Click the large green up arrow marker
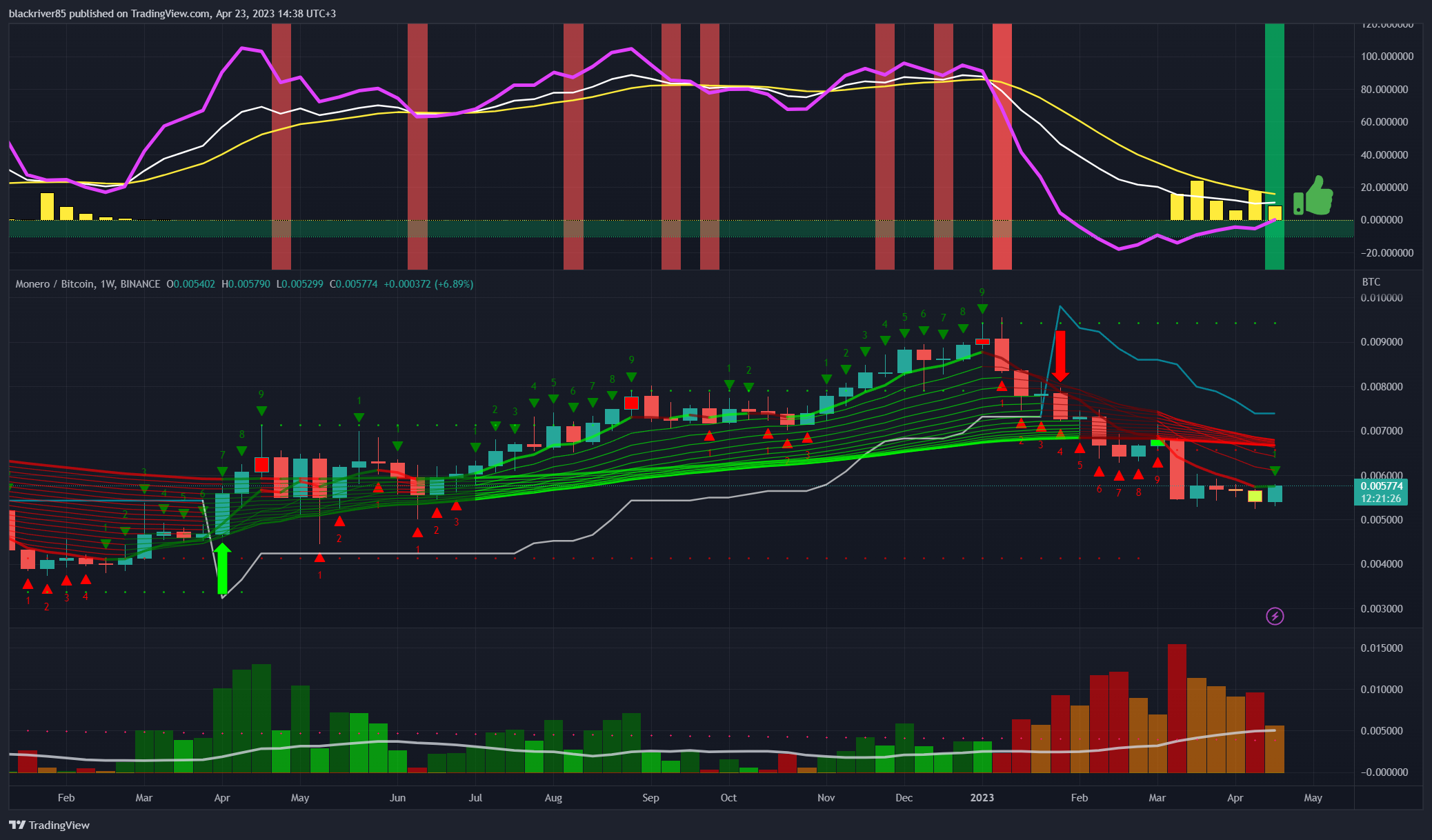Viewport: 1432px width, 840px height. point(222,569)
